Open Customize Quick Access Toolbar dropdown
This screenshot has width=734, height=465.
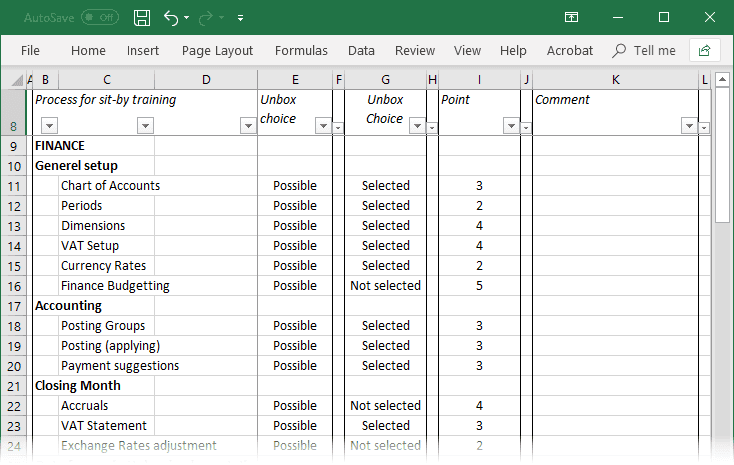(x=240, y=18)
